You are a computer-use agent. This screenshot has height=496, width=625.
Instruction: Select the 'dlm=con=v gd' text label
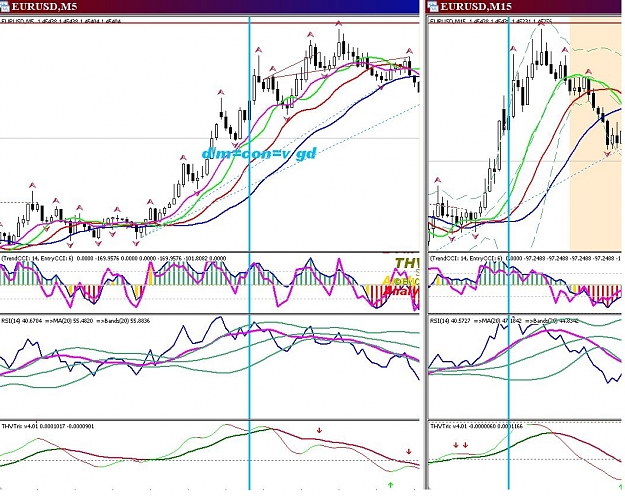(x=259, y=153)
